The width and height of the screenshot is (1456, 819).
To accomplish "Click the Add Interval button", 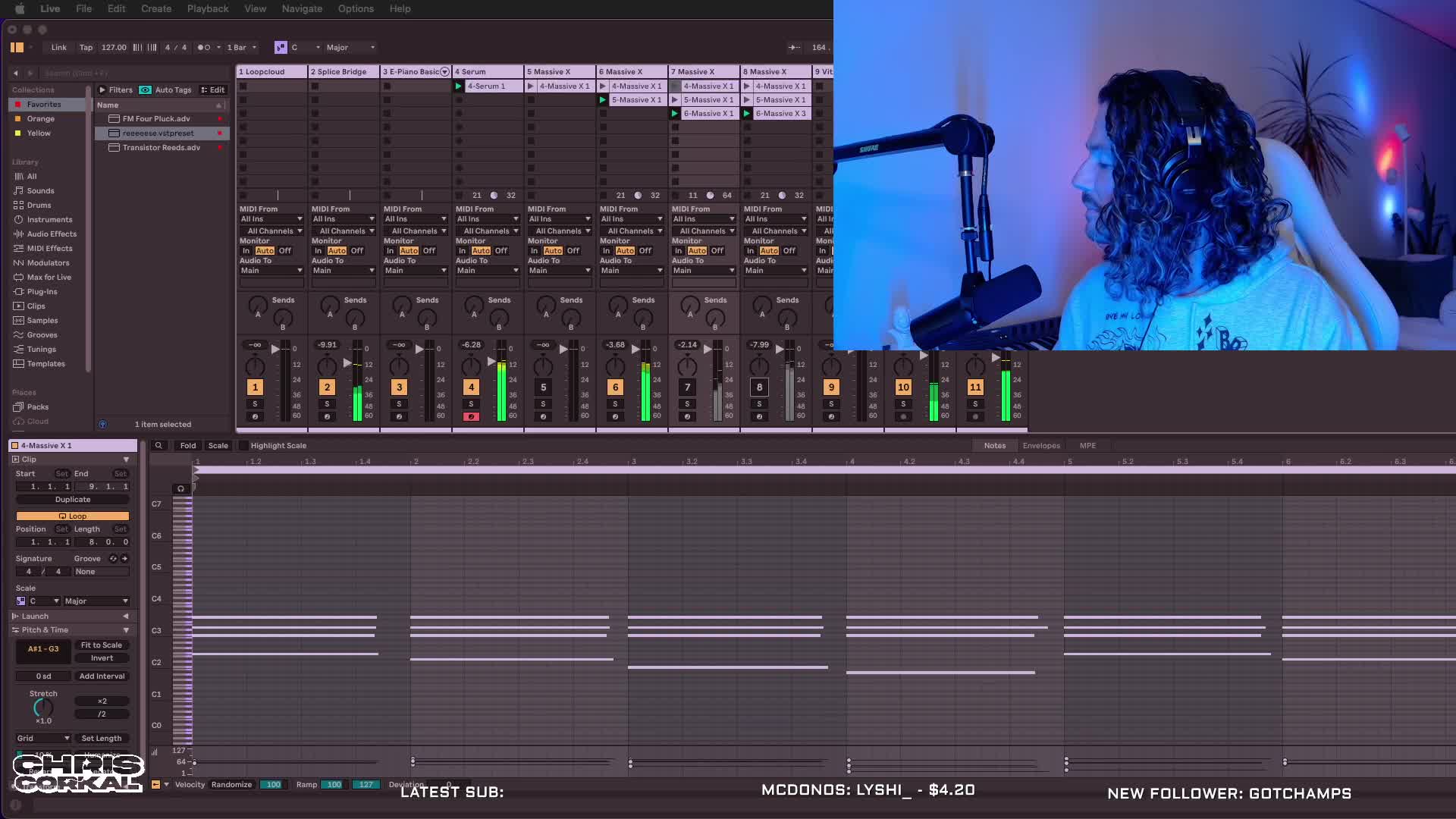I will [x=102, y=676].
